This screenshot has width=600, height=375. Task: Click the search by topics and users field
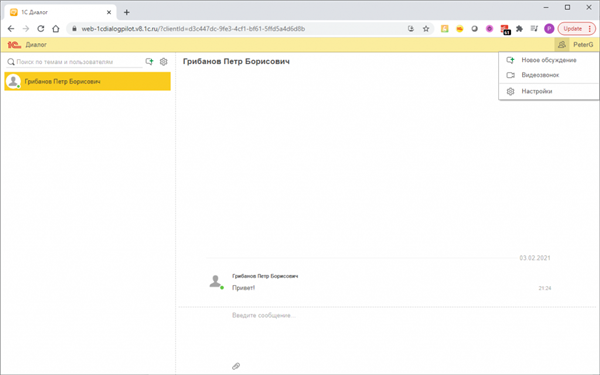(75, 62)
